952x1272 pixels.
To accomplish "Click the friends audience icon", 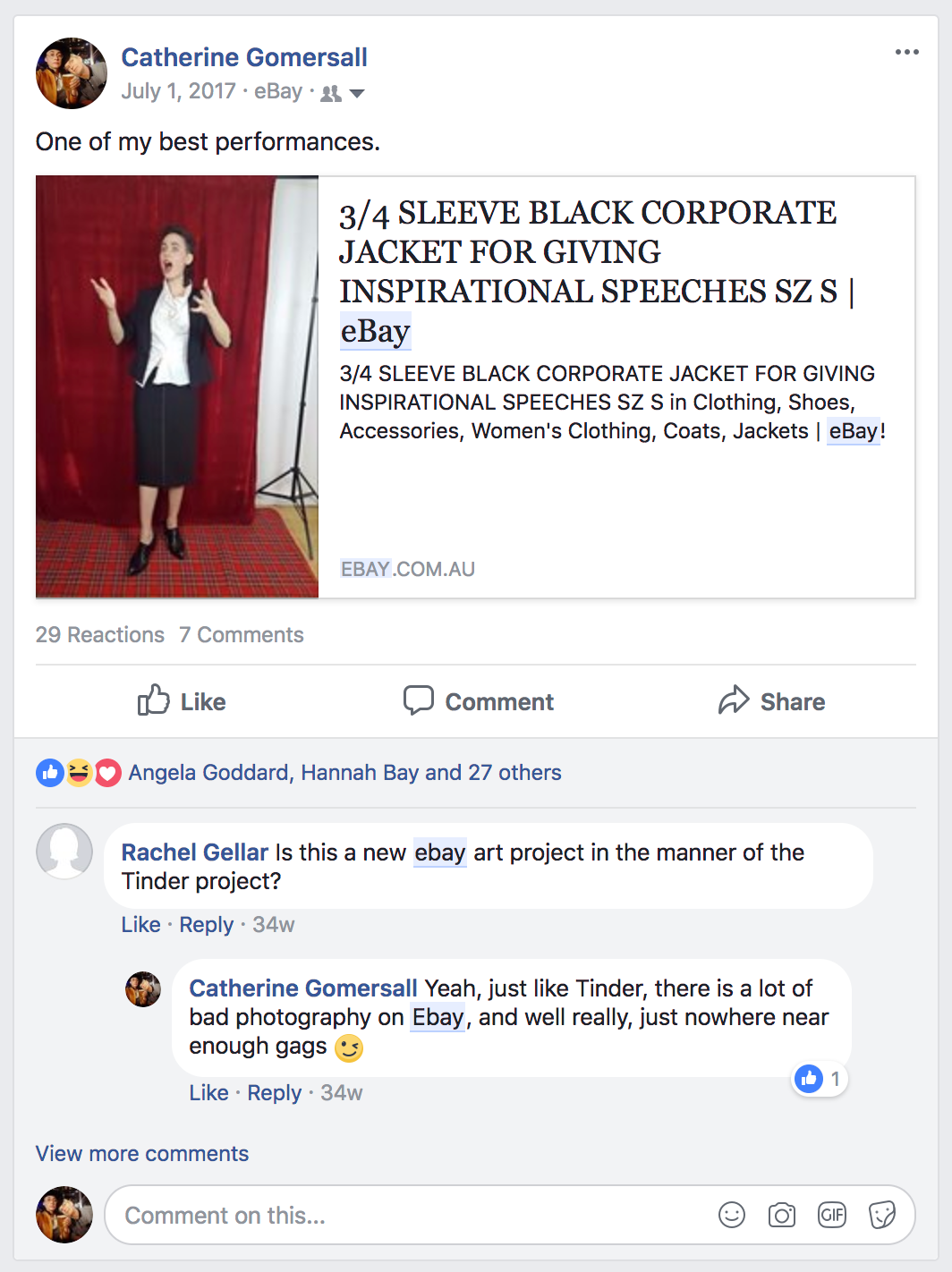I will 330,93.
